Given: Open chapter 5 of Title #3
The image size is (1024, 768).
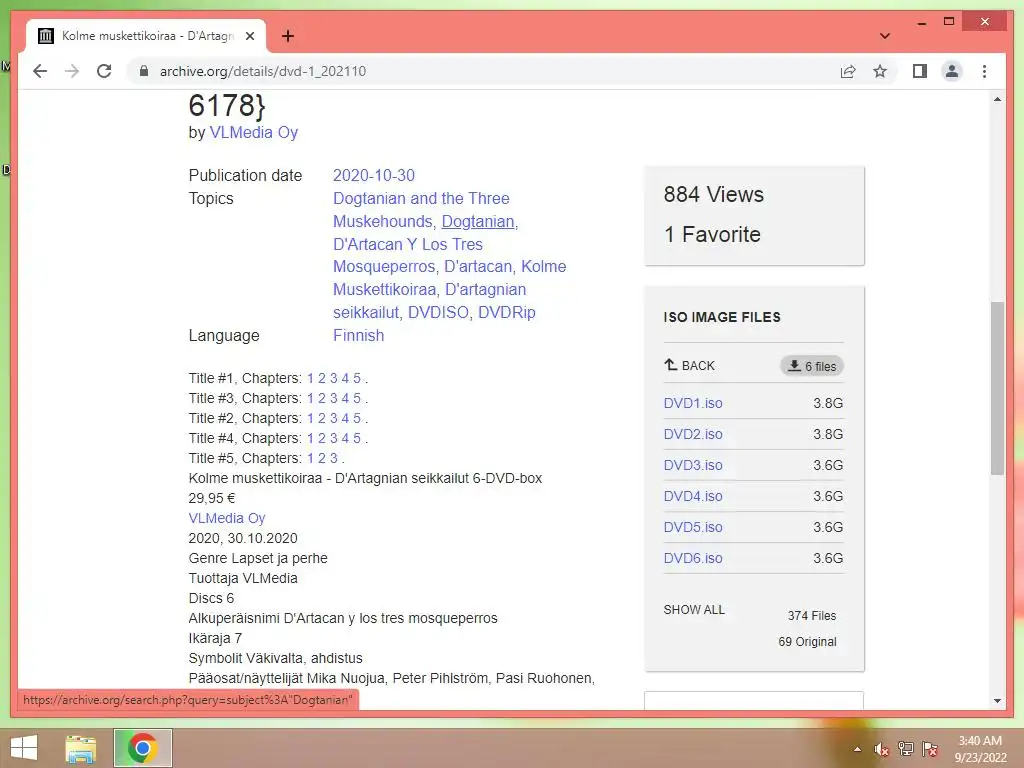Looking at the screenshot, I should coord(357,398).
